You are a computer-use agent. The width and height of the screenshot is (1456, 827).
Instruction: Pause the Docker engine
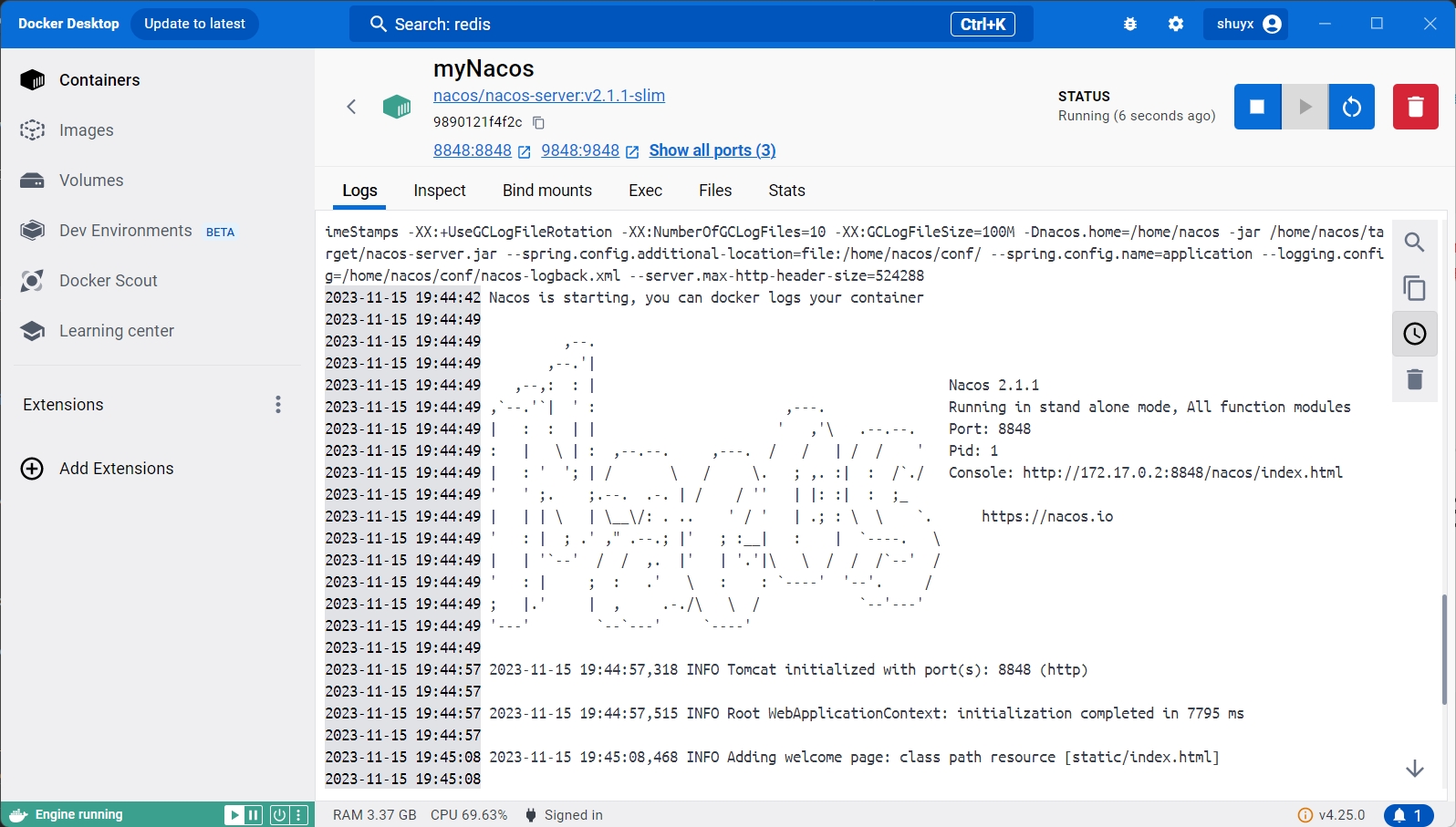coord(254,815)
